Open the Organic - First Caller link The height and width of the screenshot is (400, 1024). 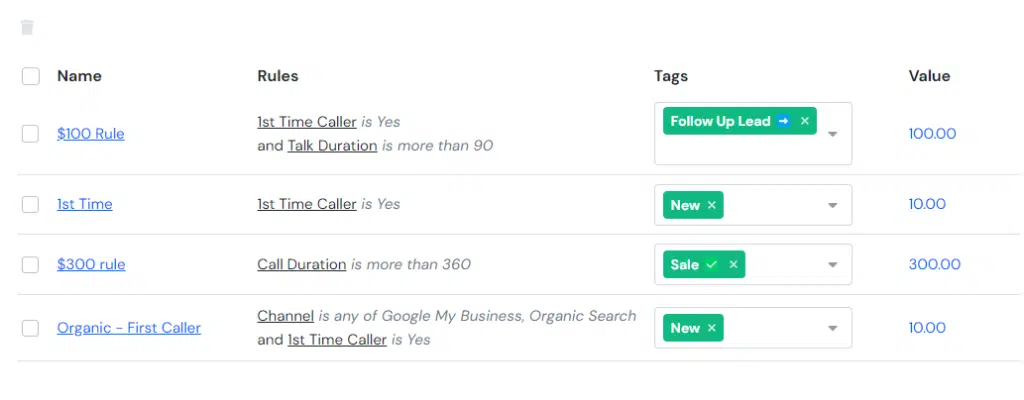129,328
